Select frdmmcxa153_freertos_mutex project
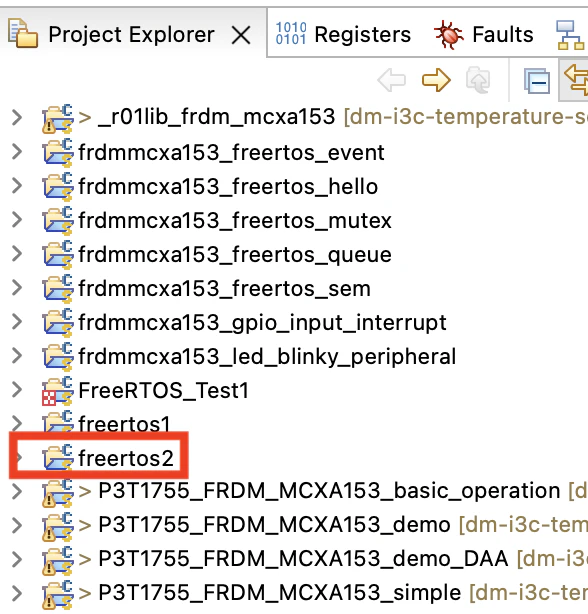This screenshot has width=588, height=614. point(235,220)
